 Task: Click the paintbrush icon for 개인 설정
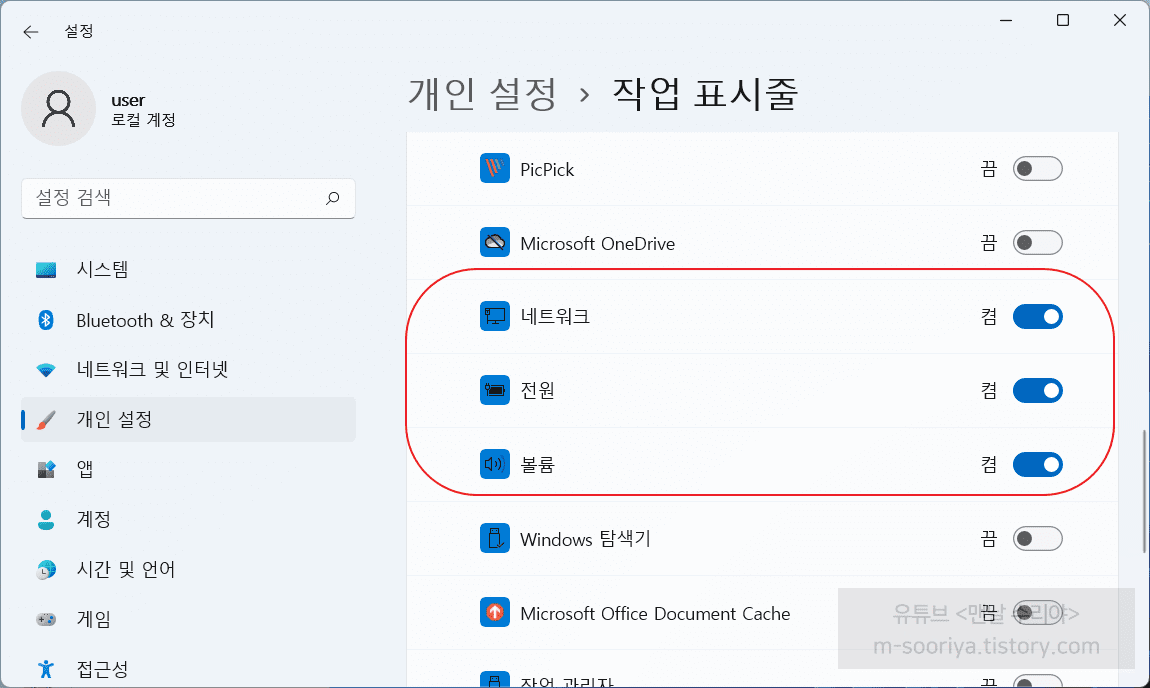(46, 420)
